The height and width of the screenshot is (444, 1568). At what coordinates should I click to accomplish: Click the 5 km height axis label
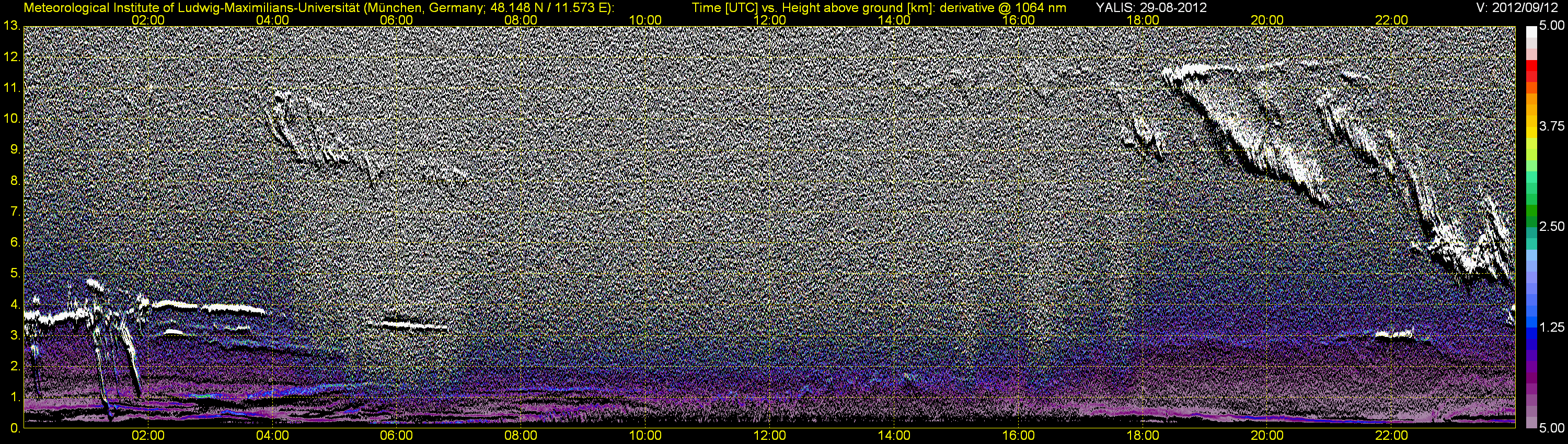[x=15, y=274]
